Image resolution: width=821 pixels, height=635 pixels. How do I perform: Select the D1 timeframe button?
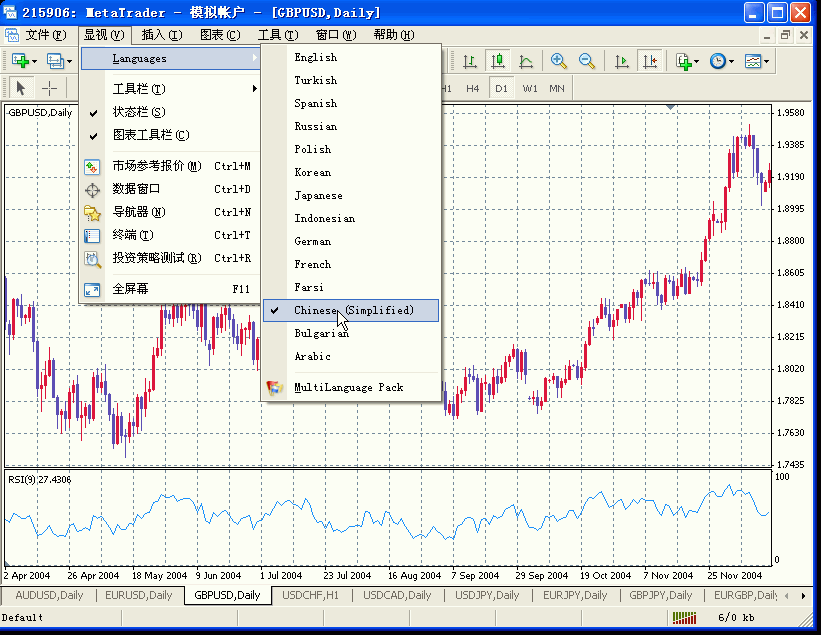[x=502, y=88]
